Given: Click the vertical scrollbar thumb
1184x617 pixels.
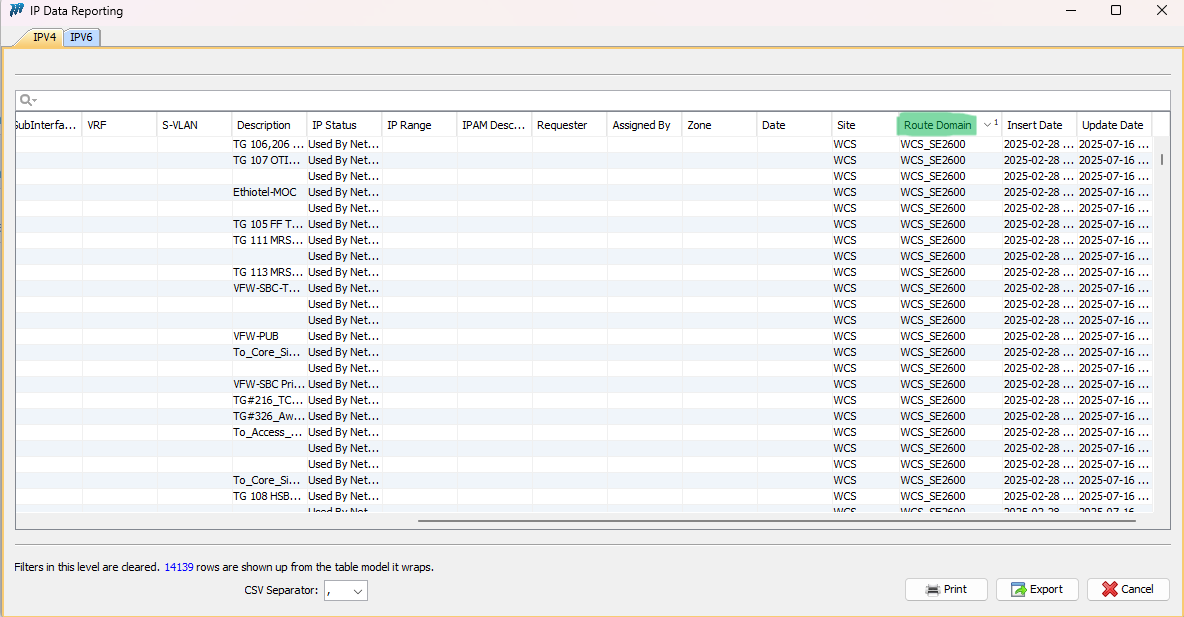Looking at the screenshot, I should (1161, 159).
